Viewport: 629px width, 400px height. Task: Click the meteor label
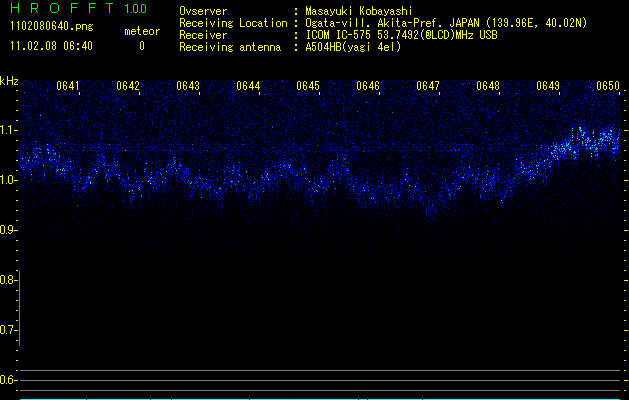click(141, 31)
